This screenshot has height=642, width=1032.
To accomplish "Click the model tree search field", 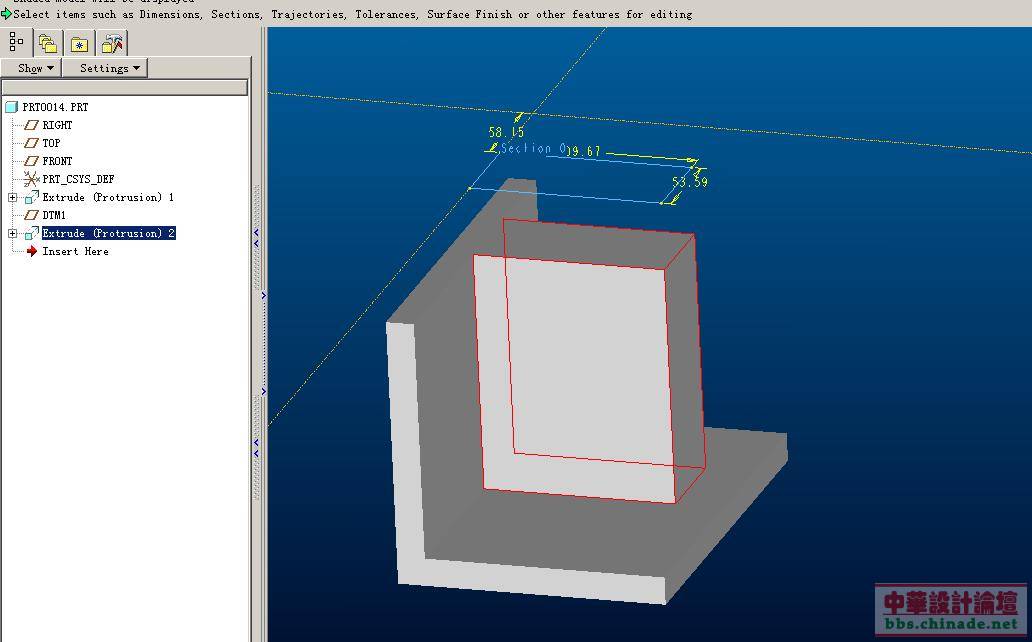I will [x=125, y=87].
